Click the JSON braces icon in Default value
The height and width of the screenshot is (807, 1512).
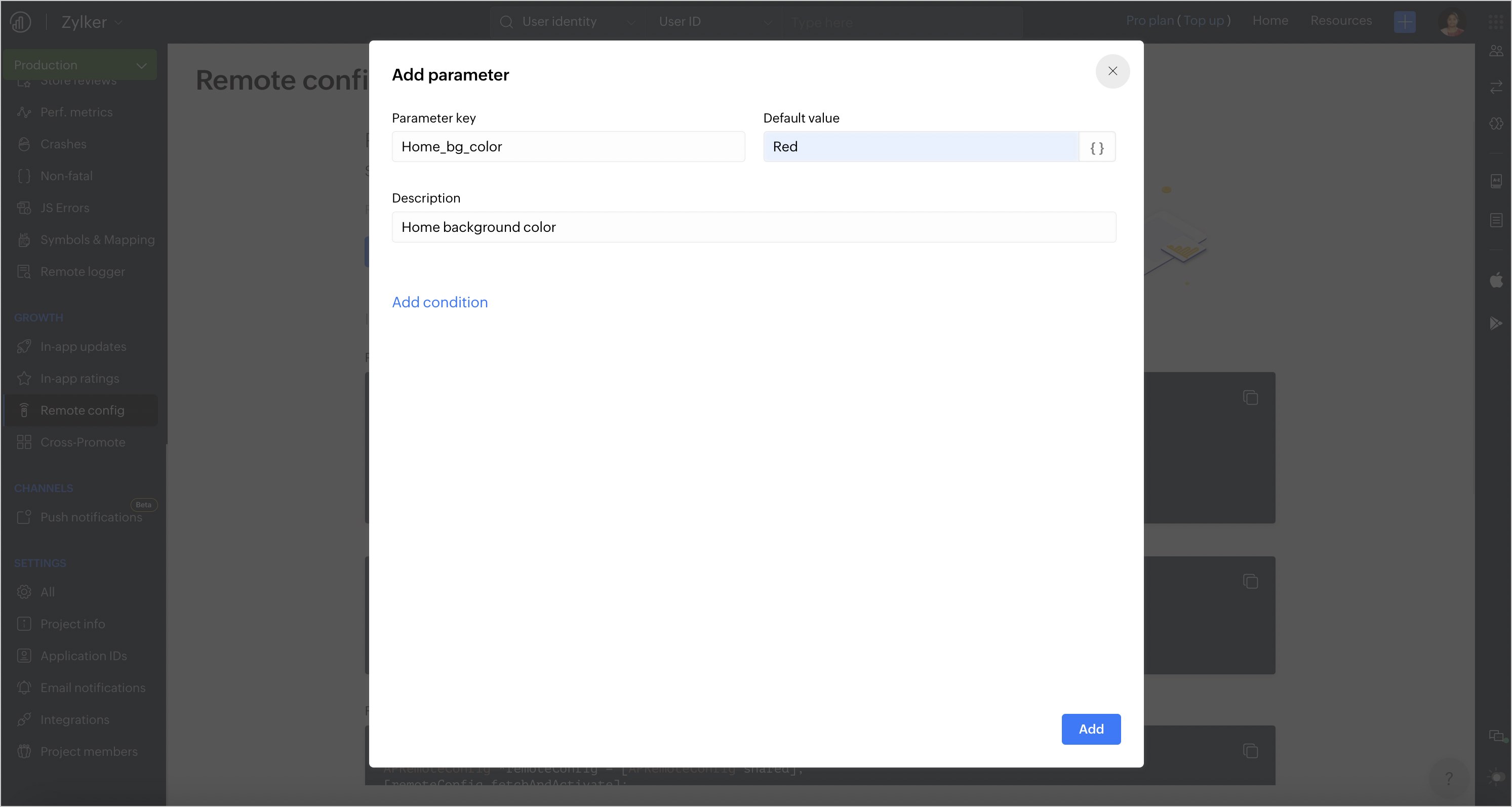pos(1096,147)
